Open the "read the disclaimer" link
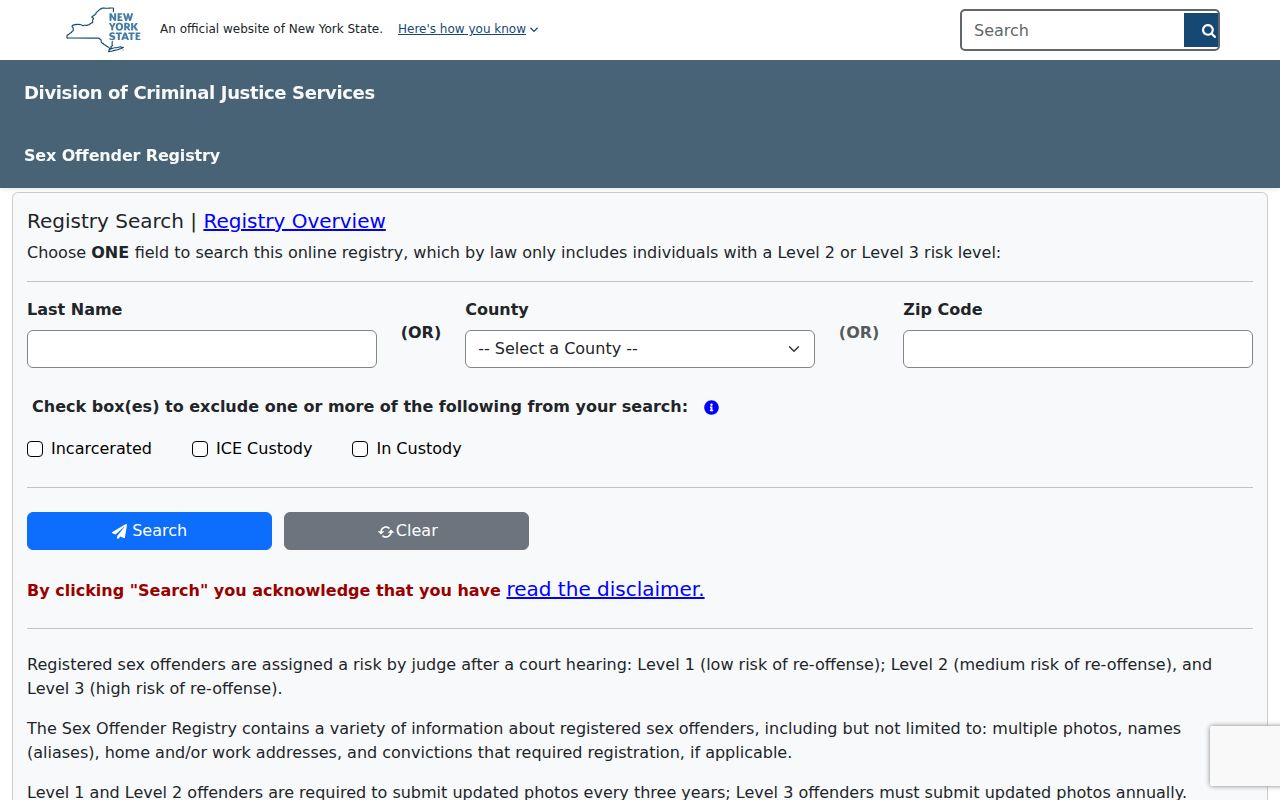This screenshot has height=800, width=1280. (x=605, y=589)
